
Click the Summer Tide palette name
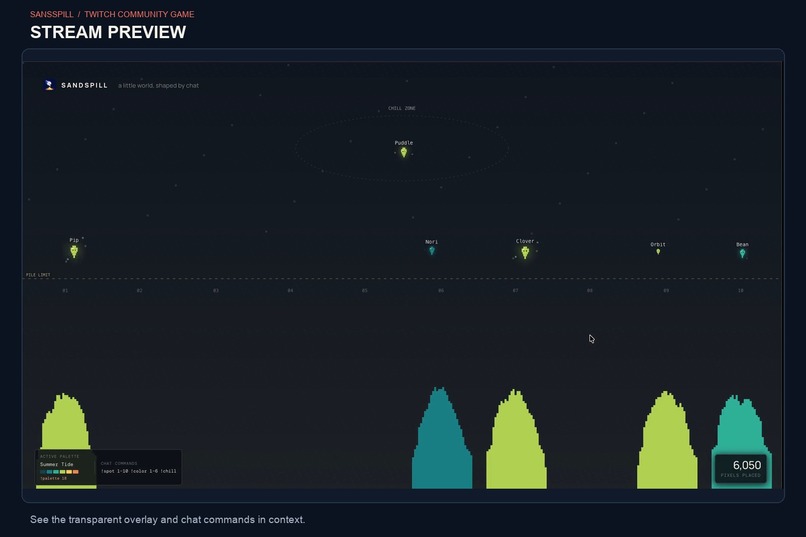click(57, 464)
